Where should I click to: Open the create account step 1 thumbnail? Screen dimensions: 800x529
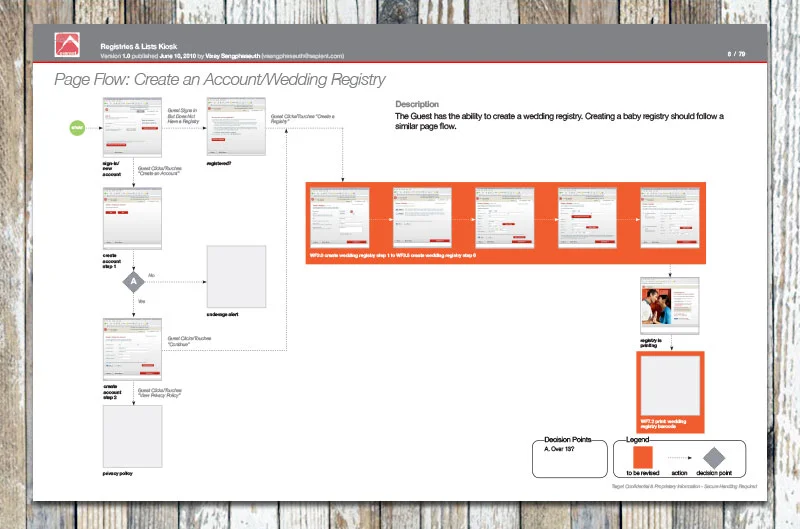(x=132, y=218)
